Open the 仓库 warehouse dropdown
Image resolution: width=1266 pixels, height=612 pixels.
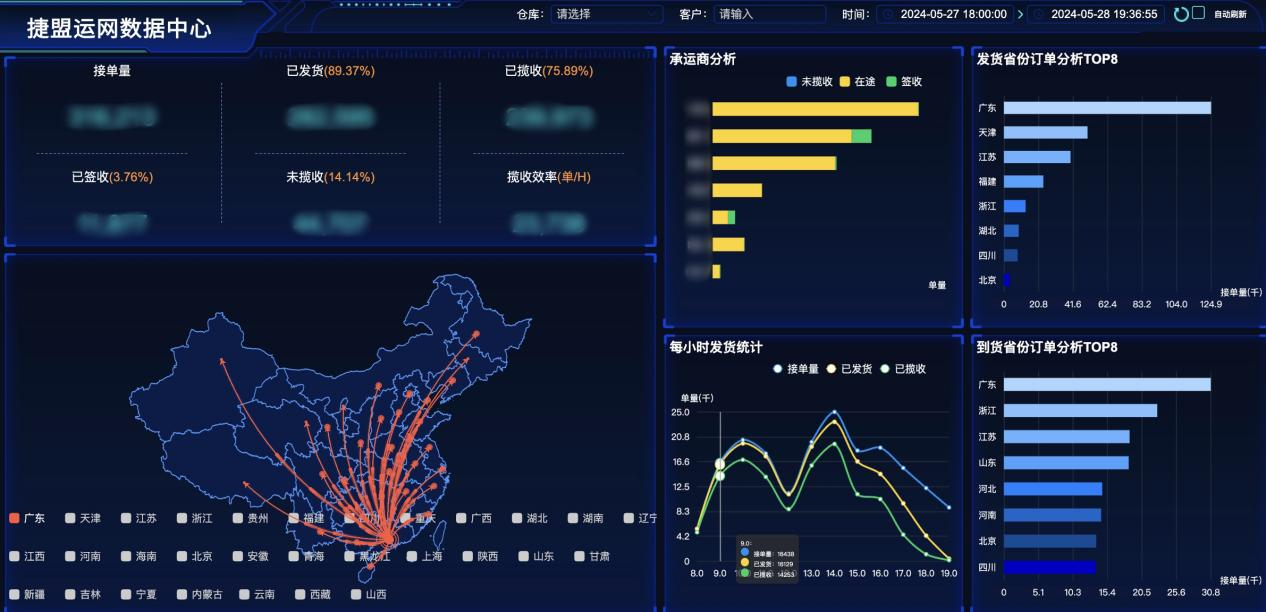coord(607,14)
